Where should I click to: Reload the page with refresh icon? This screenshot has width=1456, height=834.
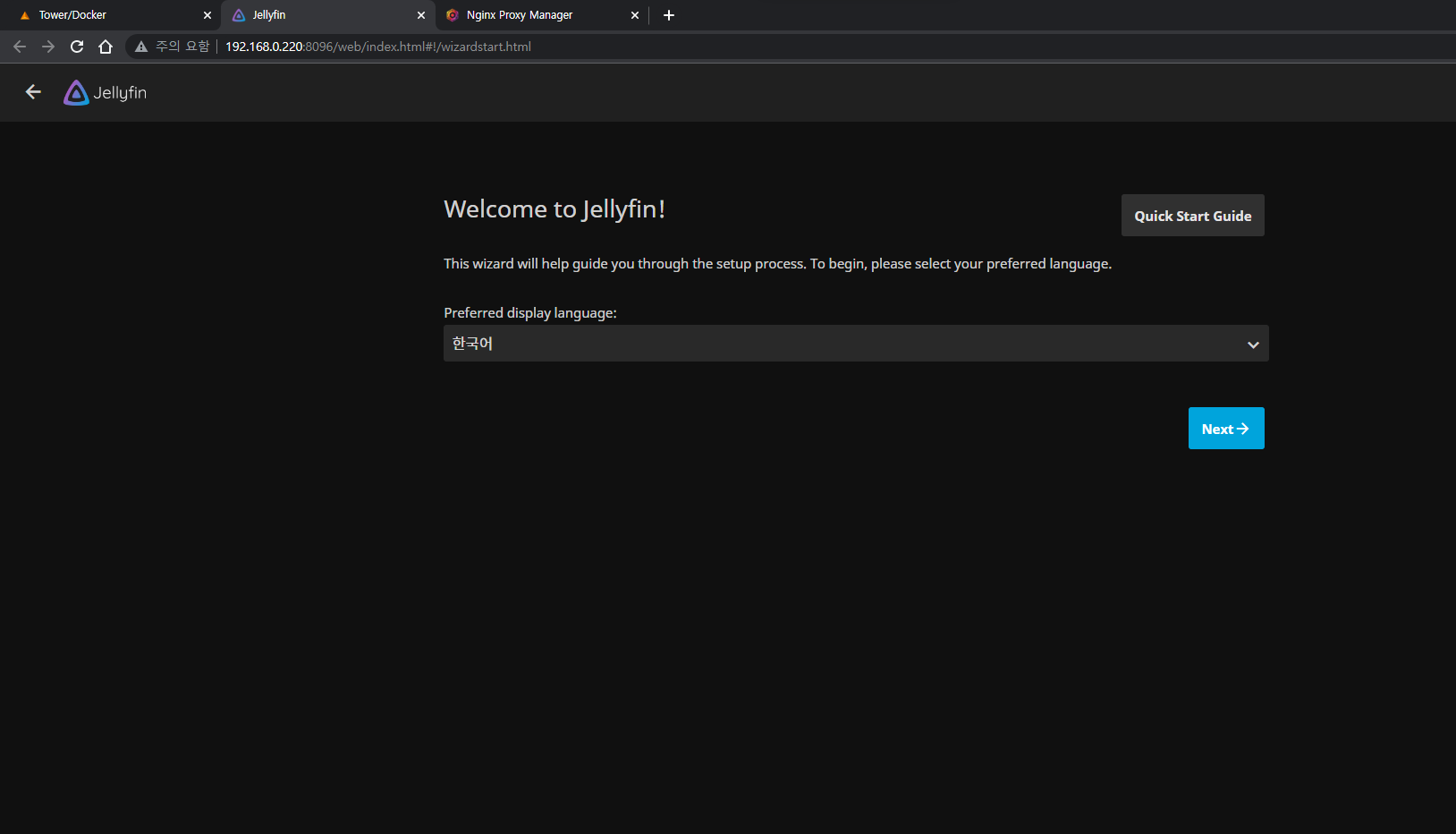(77, 47)
